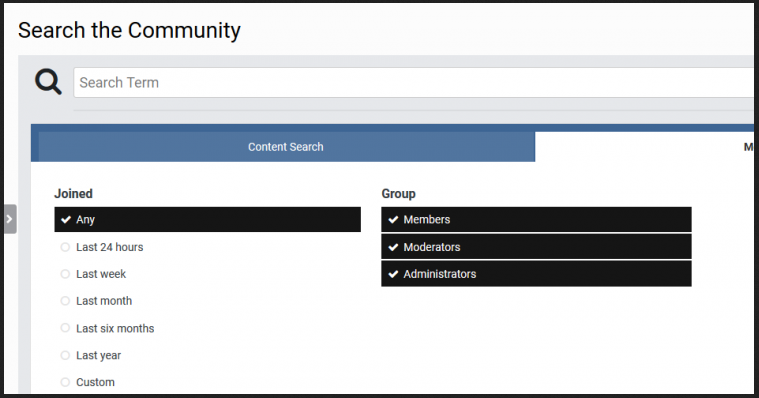This screenshot has width=759, height=398.
Task: Select Last 24 hours radio button
Action: [102, 247]
